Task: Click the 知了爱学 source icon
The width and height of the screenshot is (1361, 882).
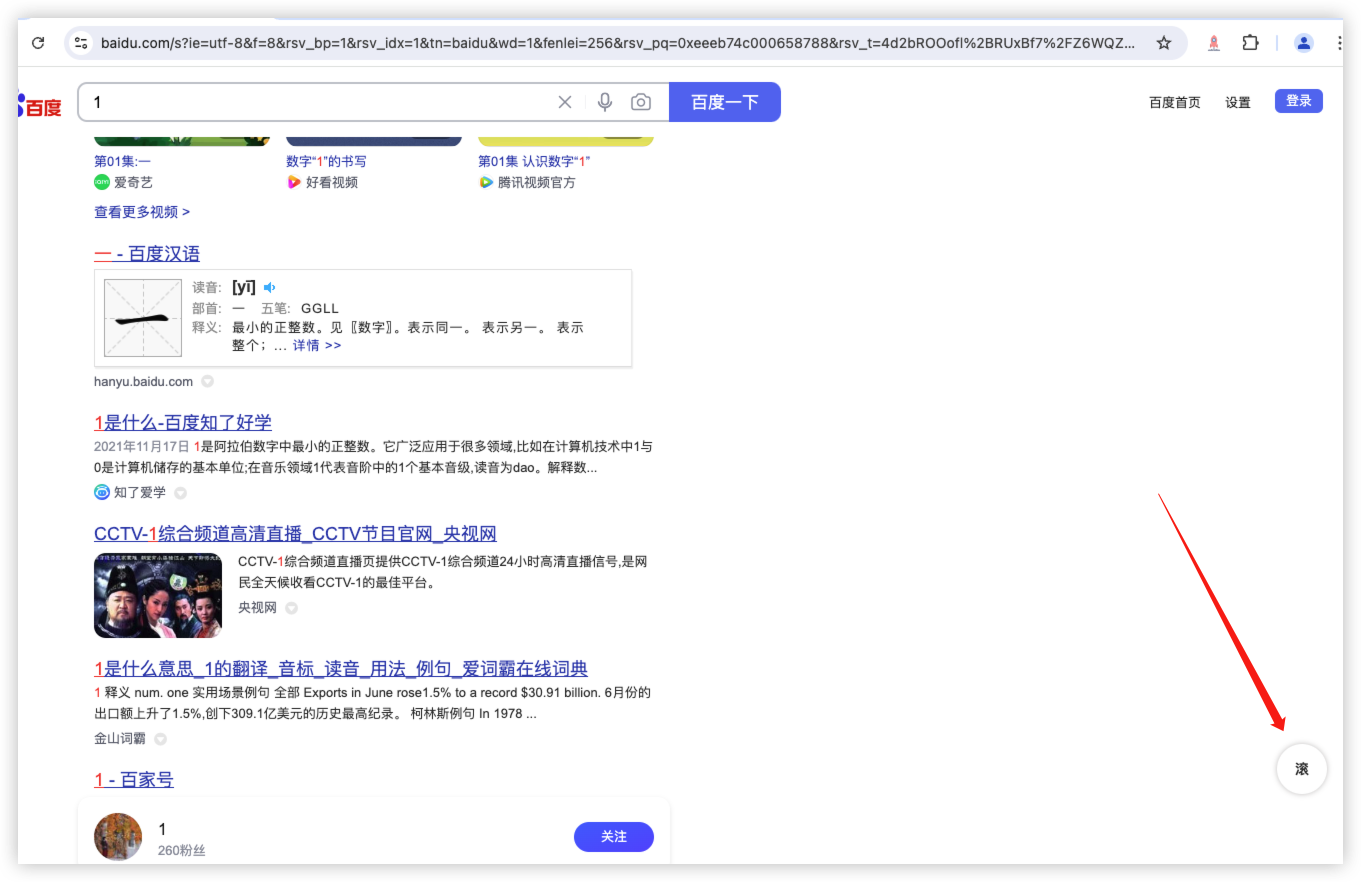Action: click(x=101, y=492)
